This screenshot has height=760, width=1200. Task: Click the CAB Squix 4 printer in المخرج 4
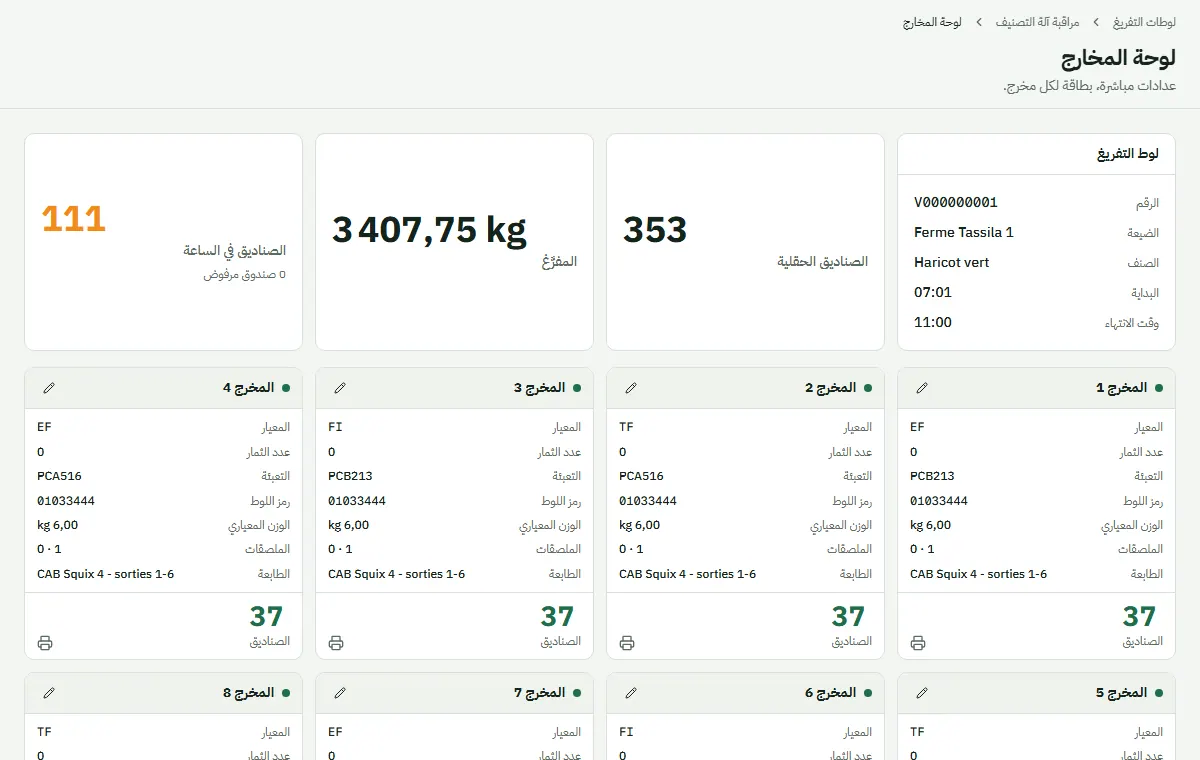pos(105,574)
